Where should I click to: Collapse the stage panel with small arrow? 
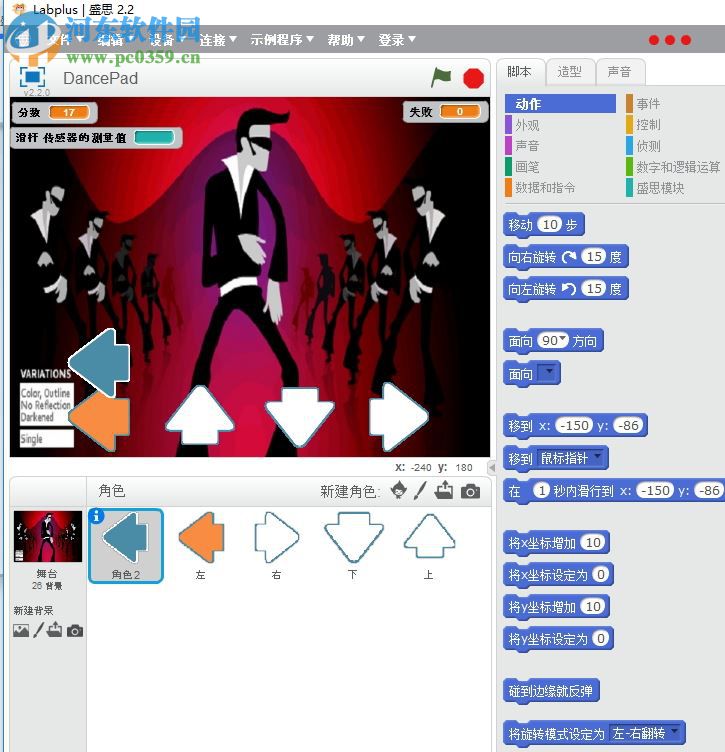(491, 467)
